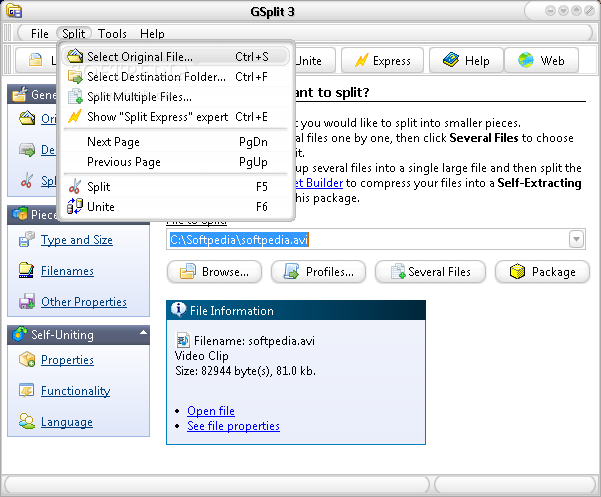Click the destination folder menu icon

pos(75,77)
